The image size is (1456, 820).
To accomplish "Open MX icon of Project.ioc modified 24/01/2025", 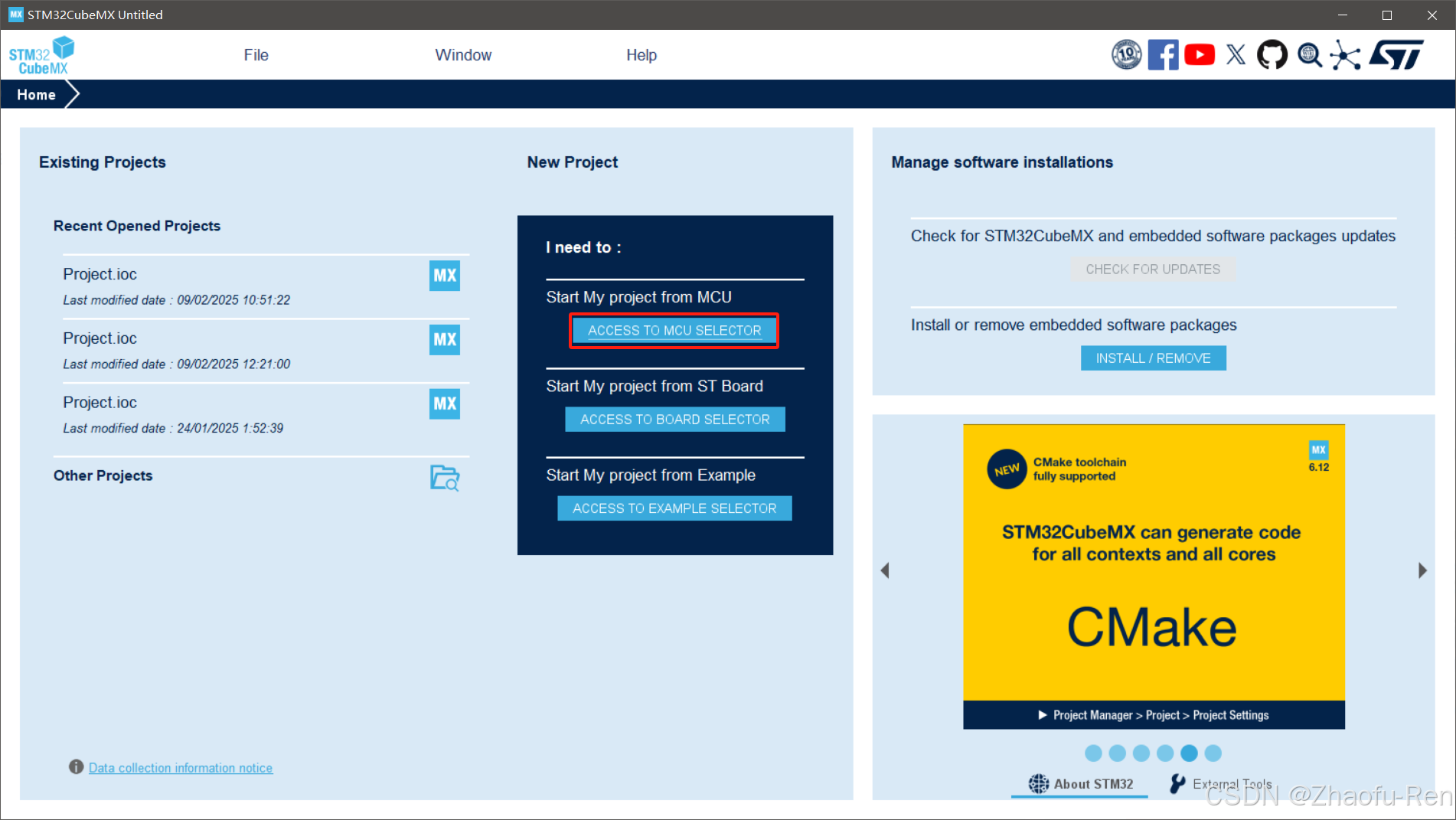I will [445, 403].
